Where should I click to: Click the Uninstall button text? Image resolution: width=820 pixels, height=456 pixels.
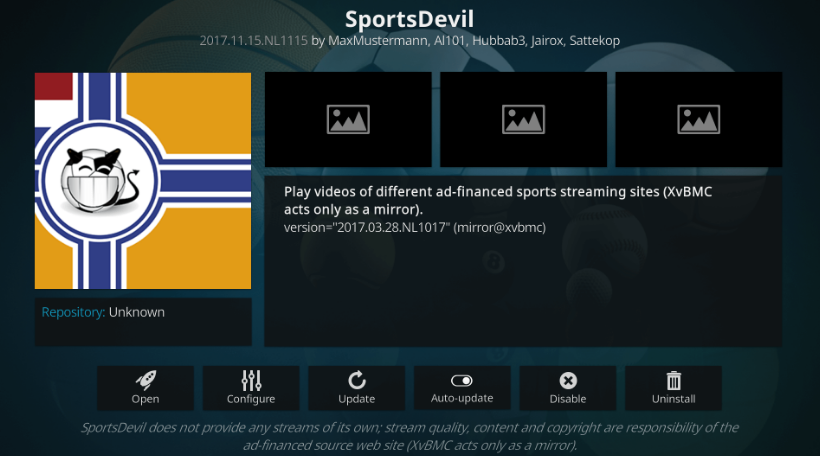674,399
